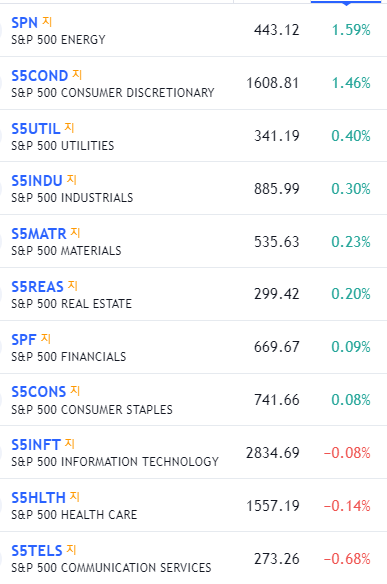Open the S5COND ticker link
This screenshot has width=387, height=584.
coord(39,76)
